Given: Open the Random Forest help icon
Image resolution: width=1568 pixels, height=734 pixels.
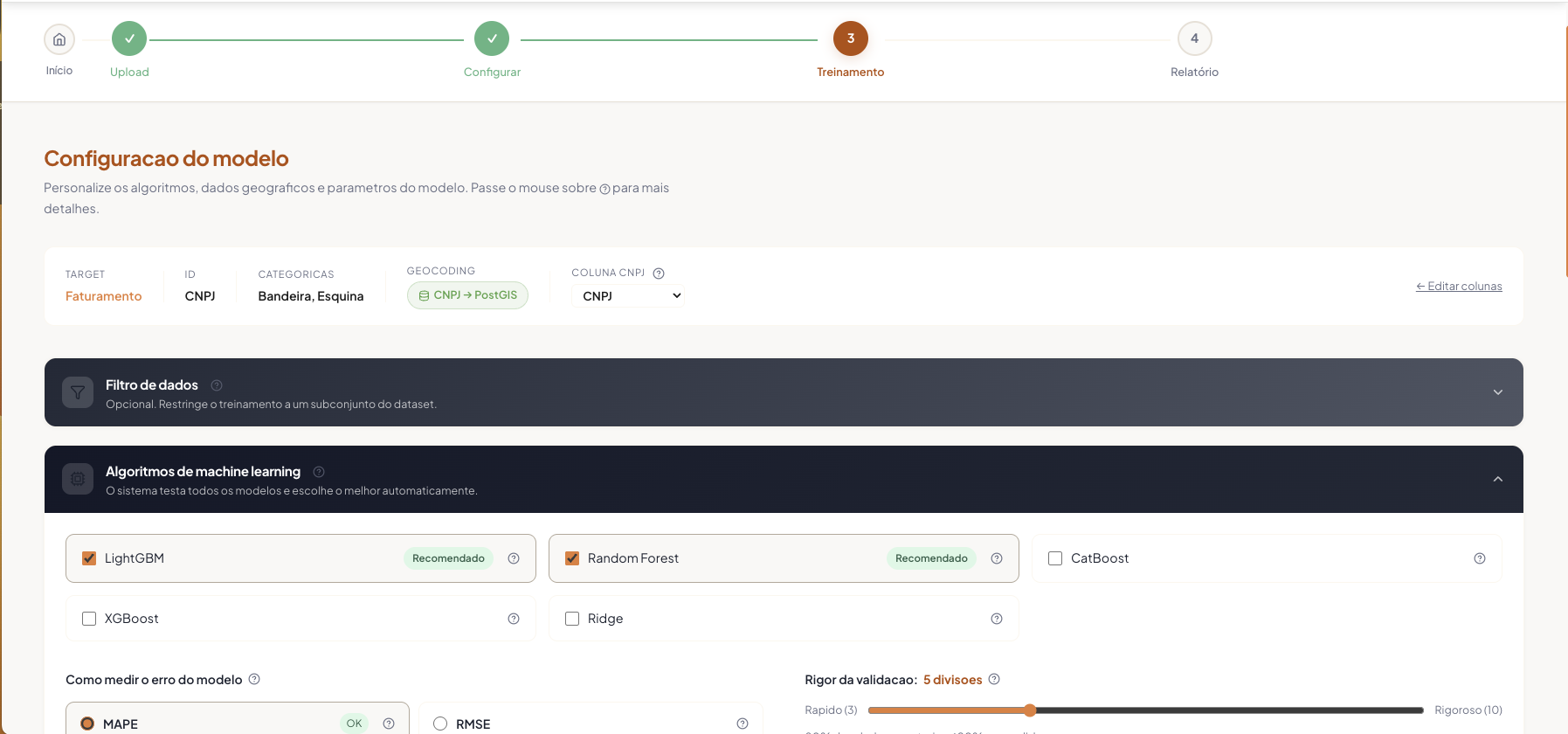Looking at the screenshot, I should (x=997, y=558).
